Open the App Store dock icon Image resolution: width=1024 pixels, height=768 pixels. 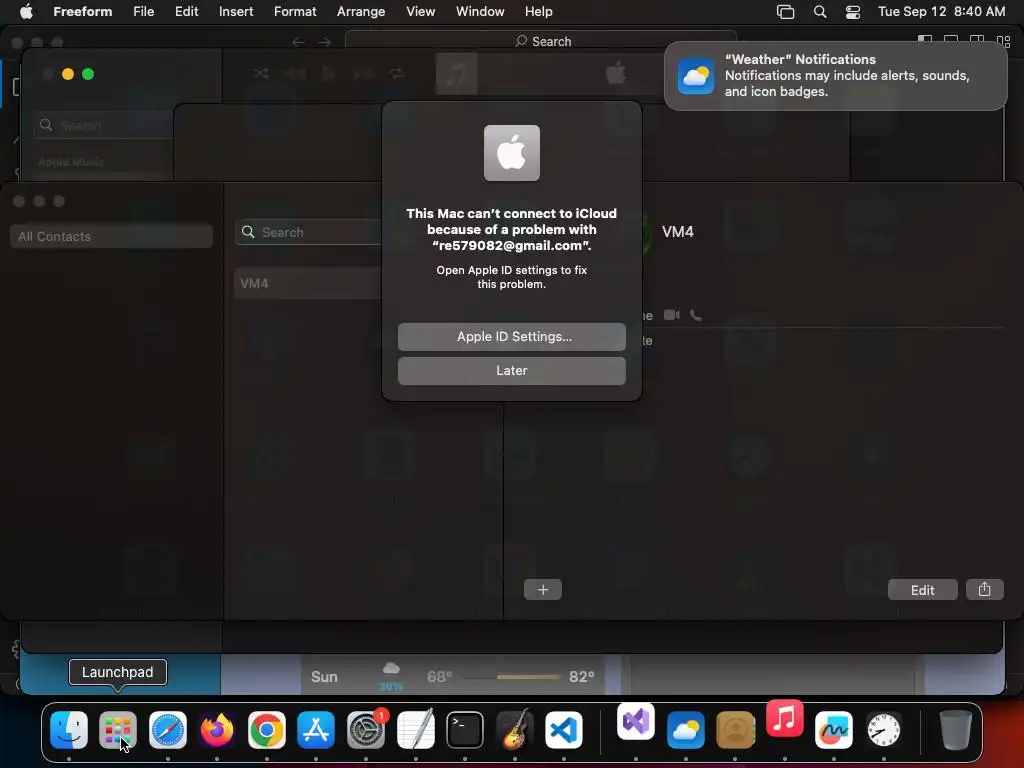(x=316, y=729)
